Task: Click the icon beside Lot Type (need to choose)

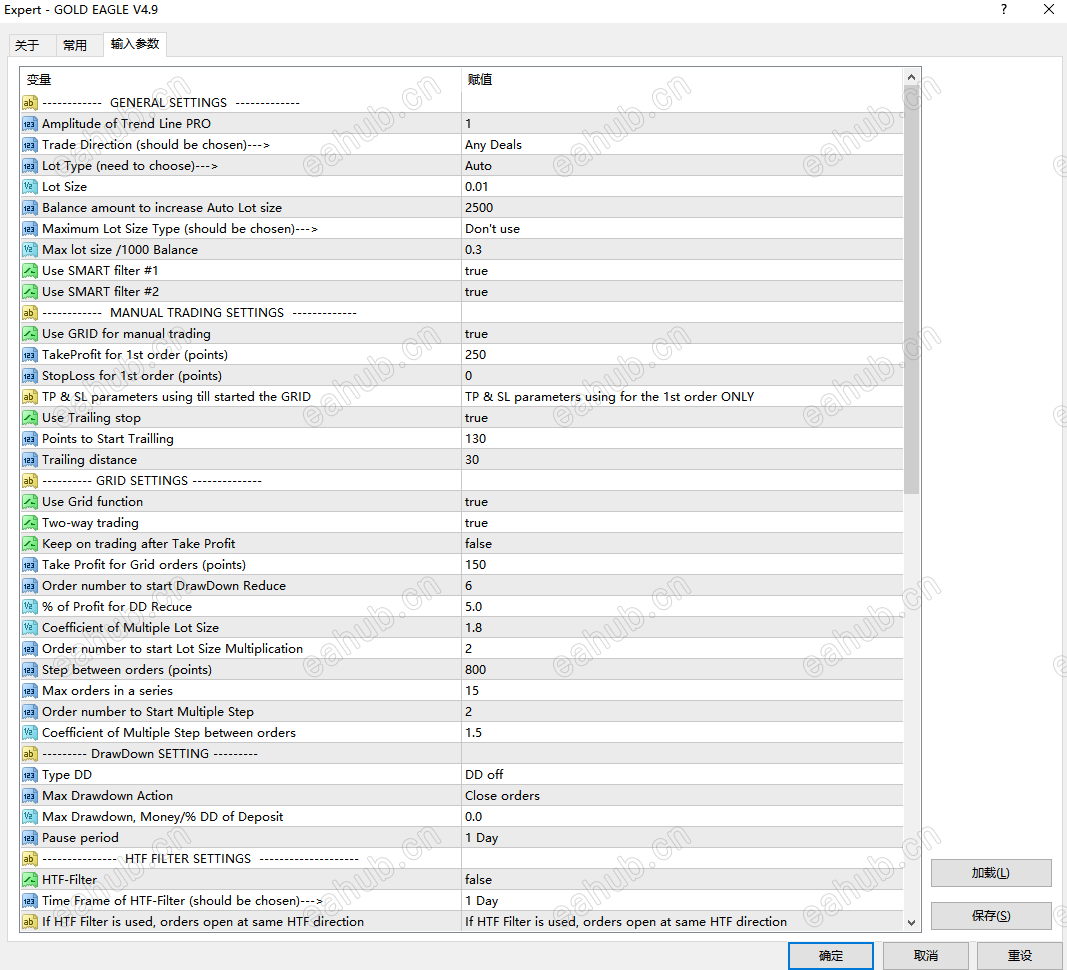Action: pos(29,166)
